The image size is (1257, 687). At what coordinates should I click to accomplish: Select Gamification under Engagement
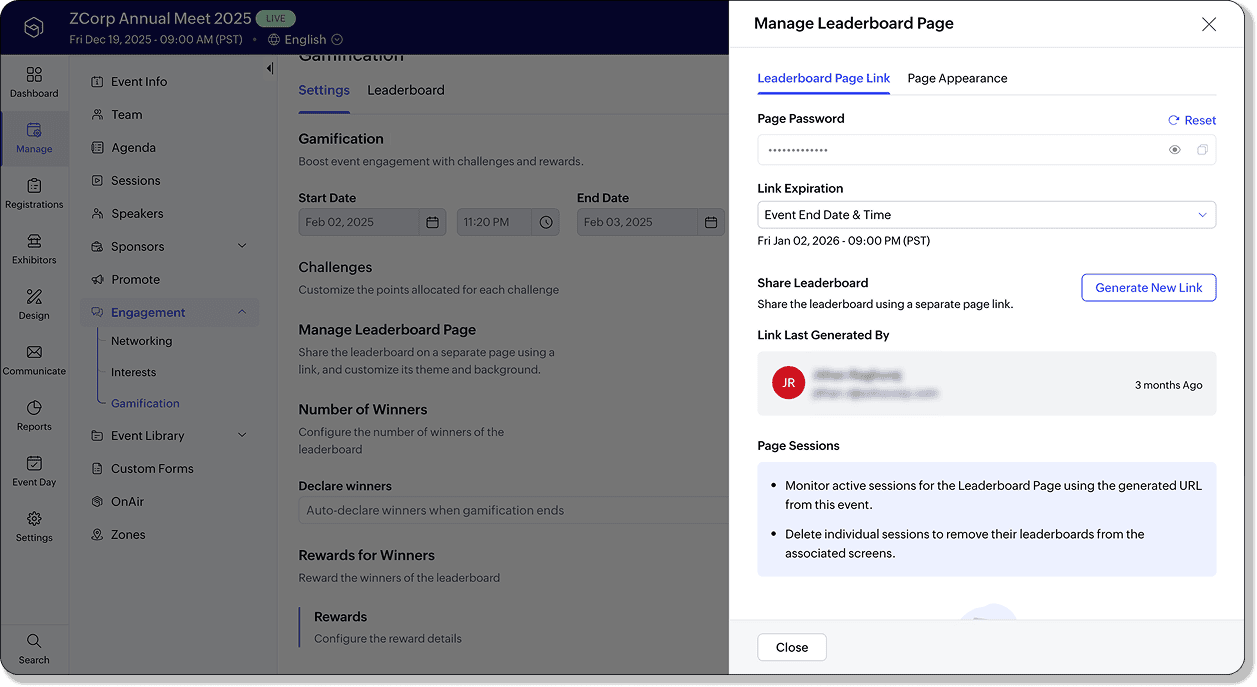tap(145, 403)
